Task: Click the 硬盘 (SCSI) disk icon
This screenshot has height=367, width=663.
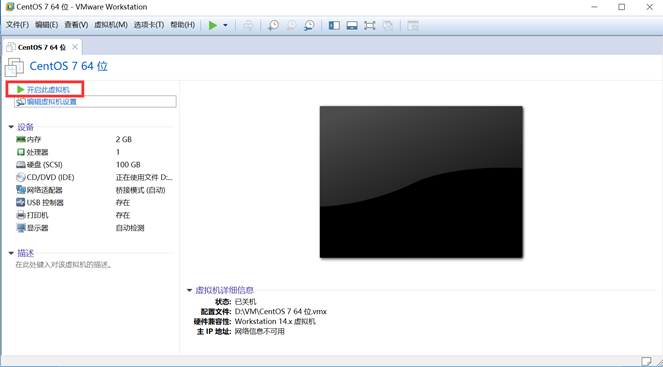Action: coord(21,165)
